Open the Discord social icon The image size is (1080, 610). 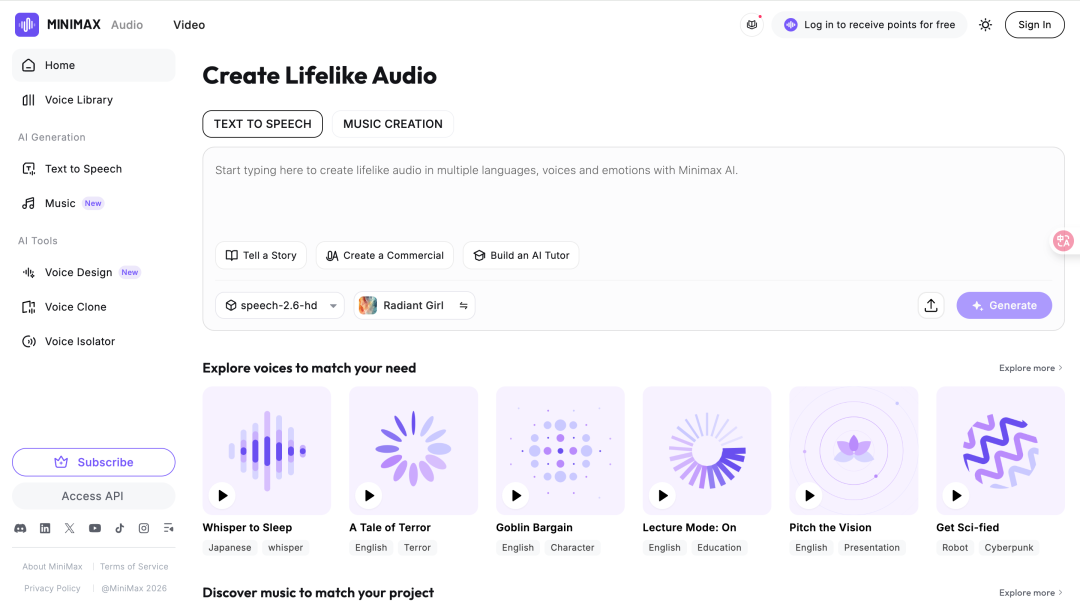point(21,528)
